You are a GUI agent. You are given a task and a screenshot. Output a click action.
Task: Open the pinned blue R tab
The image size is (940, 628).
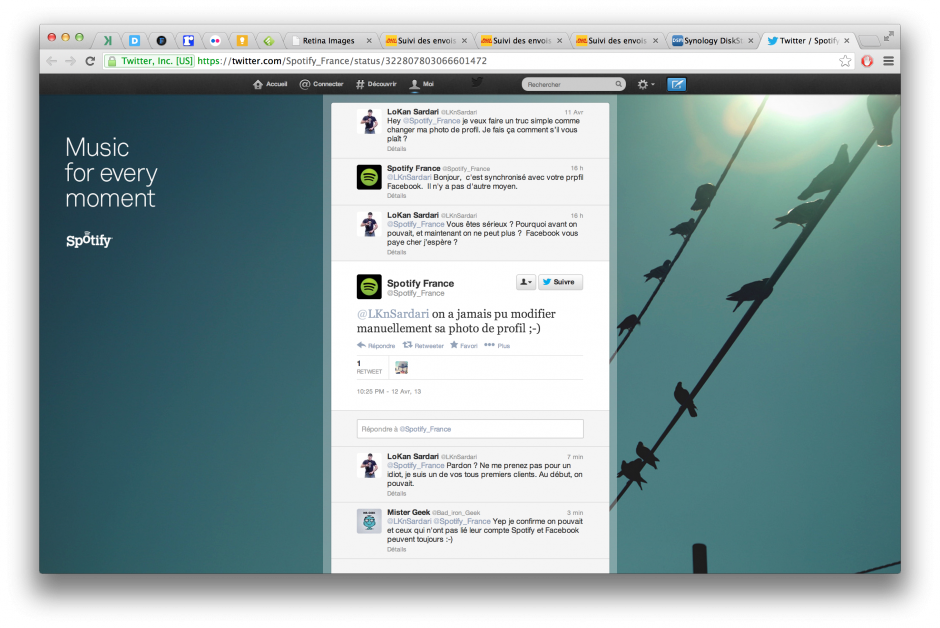coord(188,41)
